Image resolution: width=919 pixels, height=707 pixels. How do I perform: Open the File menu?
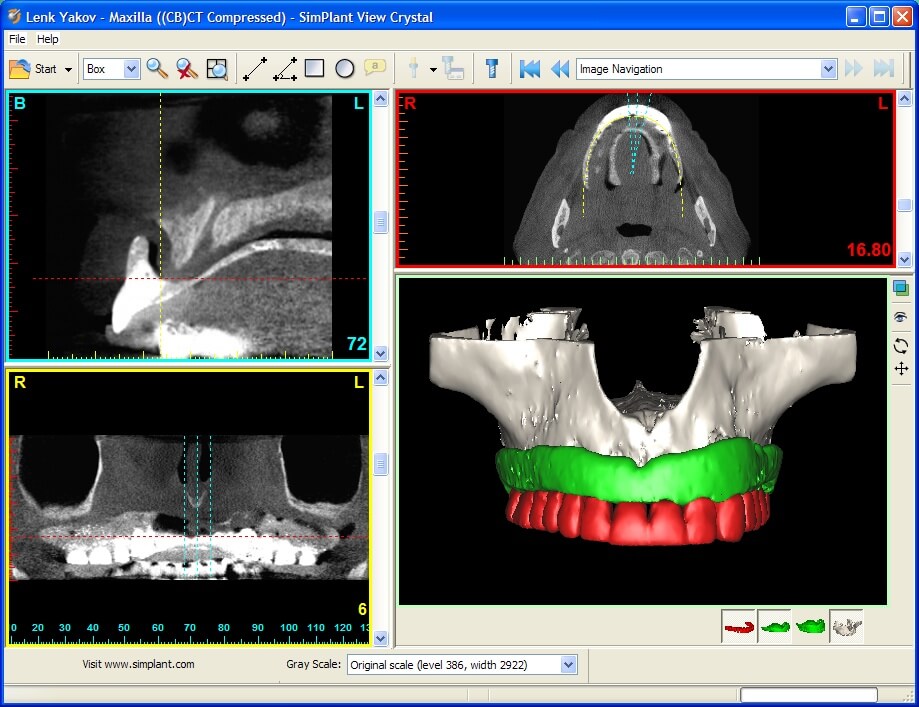[x=16, y=39]
